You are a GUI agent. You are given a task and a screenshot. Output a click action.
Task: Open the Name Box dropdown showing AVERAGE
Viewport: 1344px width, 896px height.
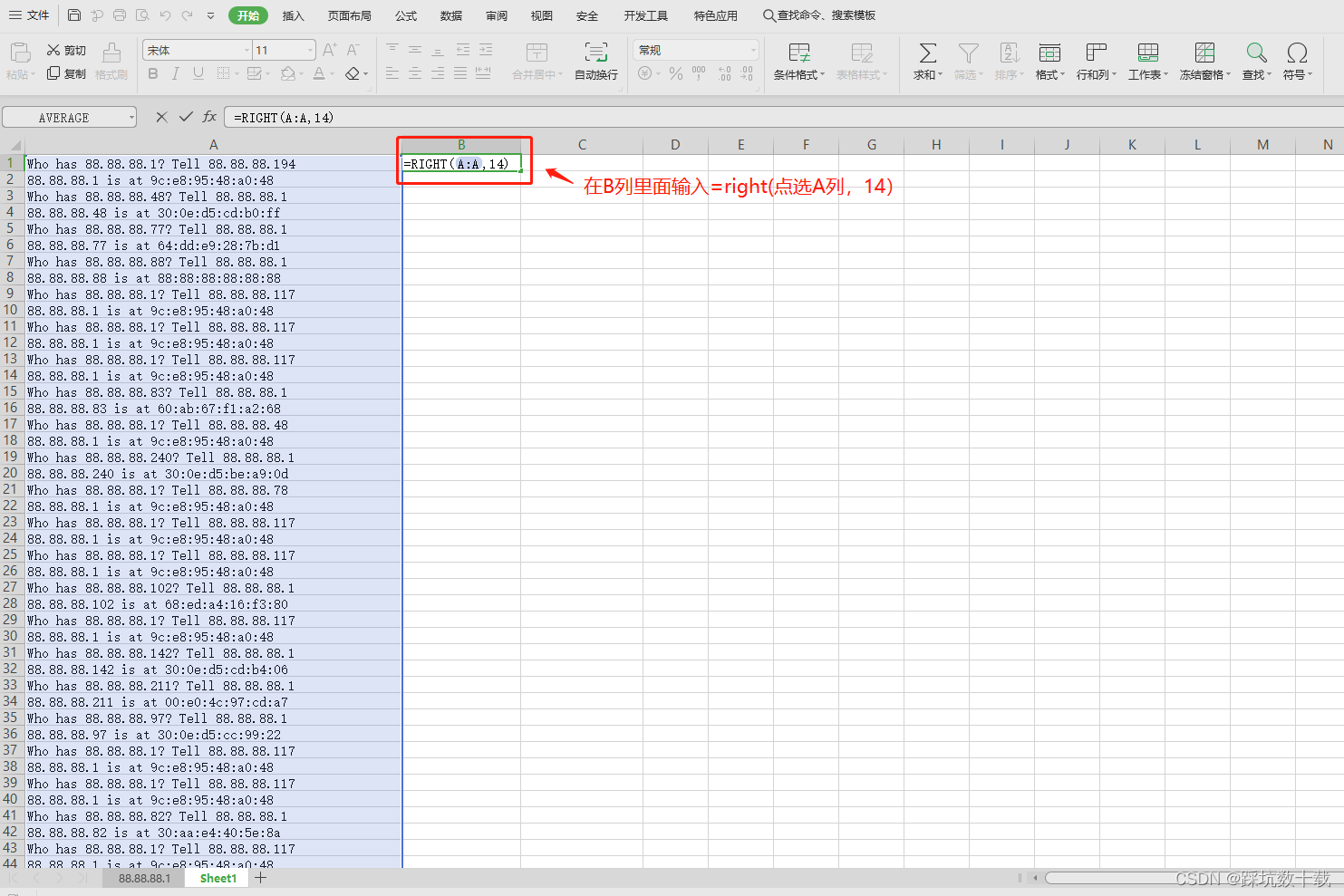pos(131,117)
